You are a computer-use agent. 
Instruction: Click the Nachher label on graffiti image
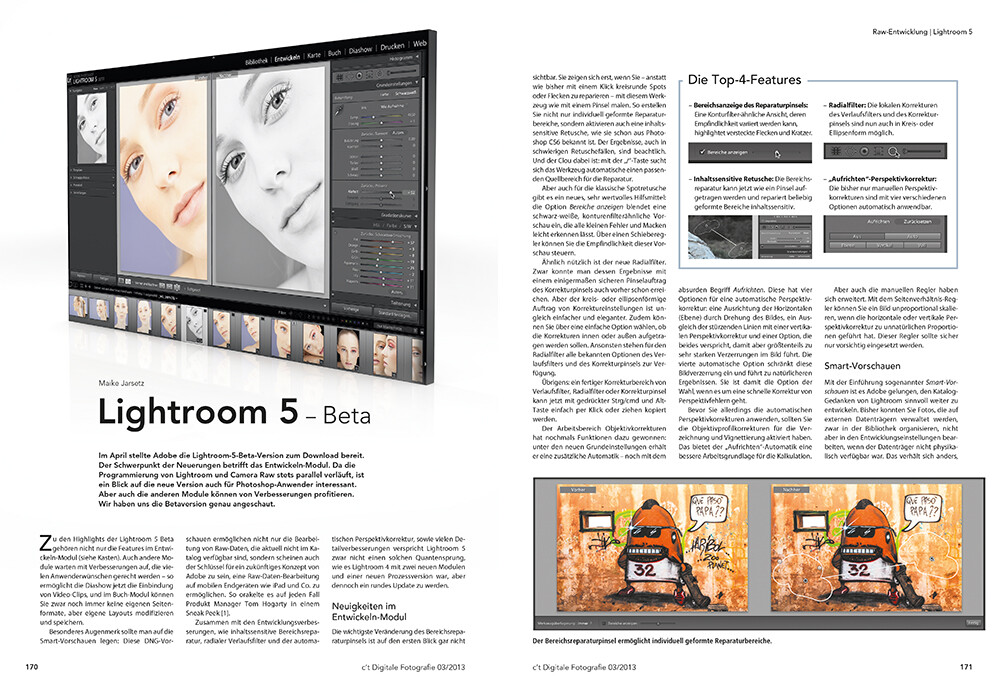click(x=791, y=490)
